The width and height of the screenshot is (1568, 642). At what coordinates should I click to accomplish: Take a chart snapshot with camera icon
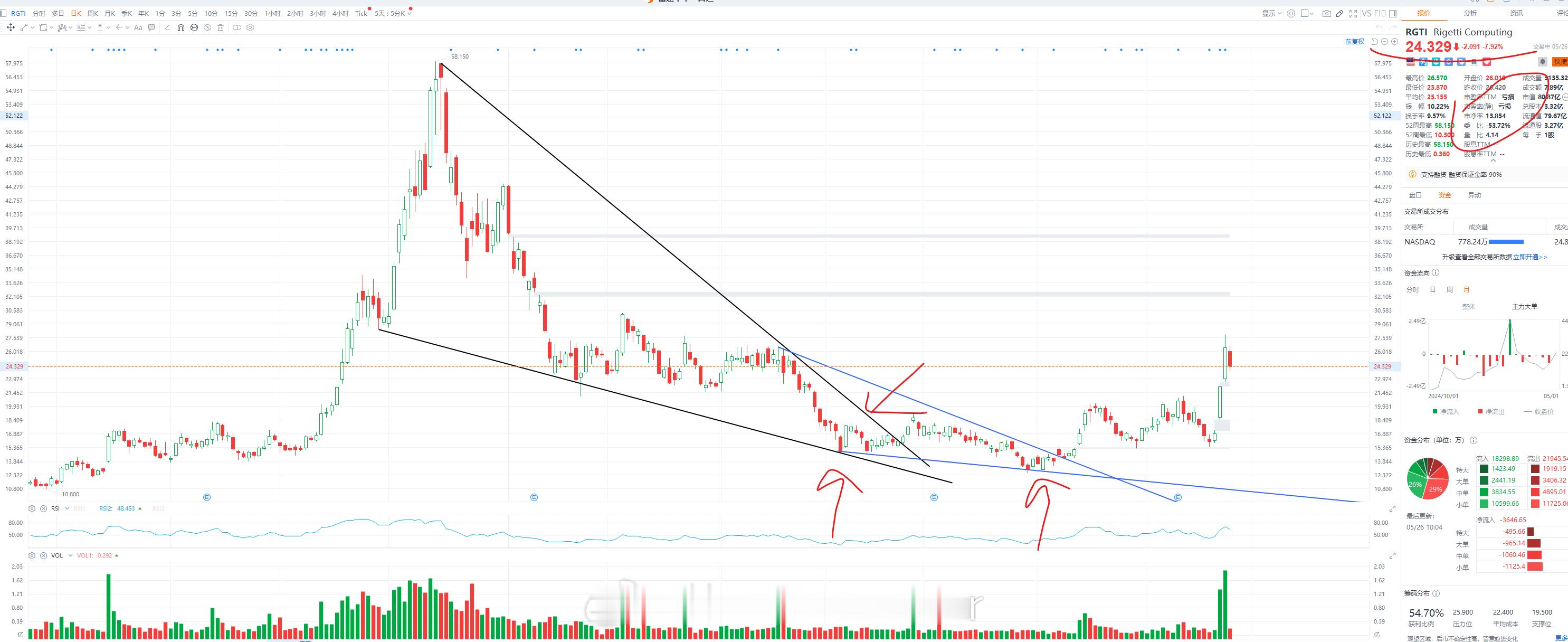pyautogui.click(x=1327, y=13)
